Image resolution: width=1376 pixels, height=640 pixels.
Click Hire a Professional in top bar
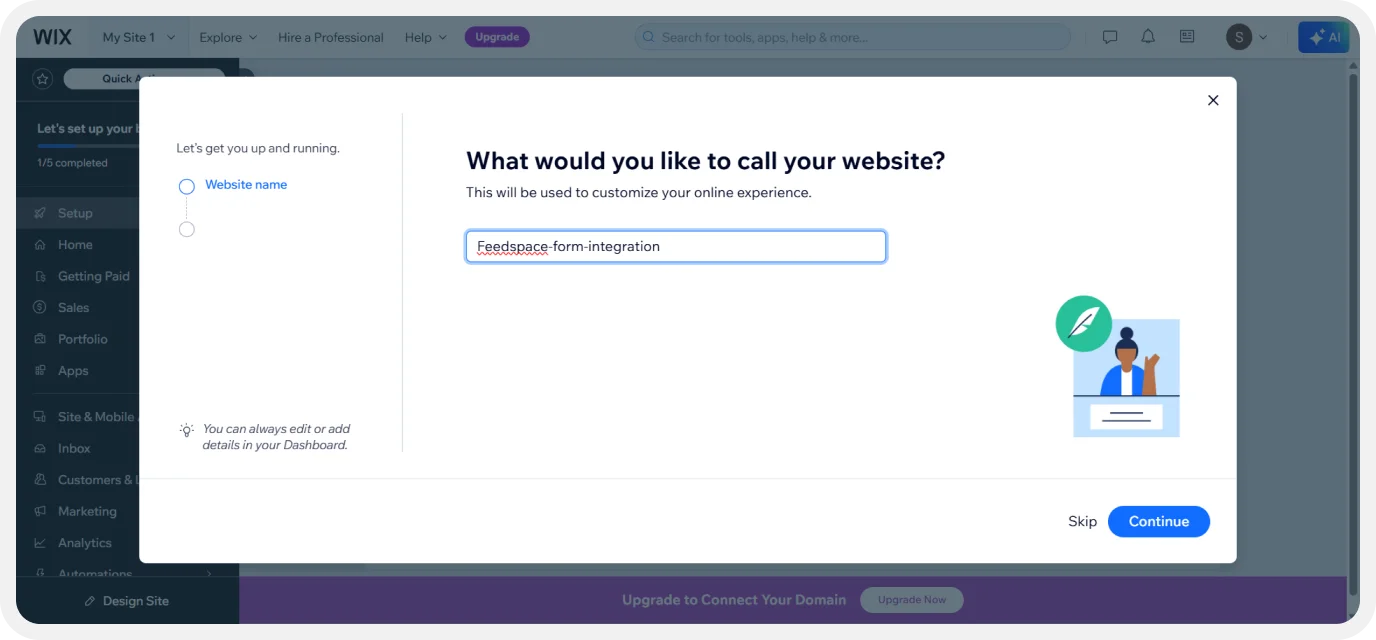331,37
